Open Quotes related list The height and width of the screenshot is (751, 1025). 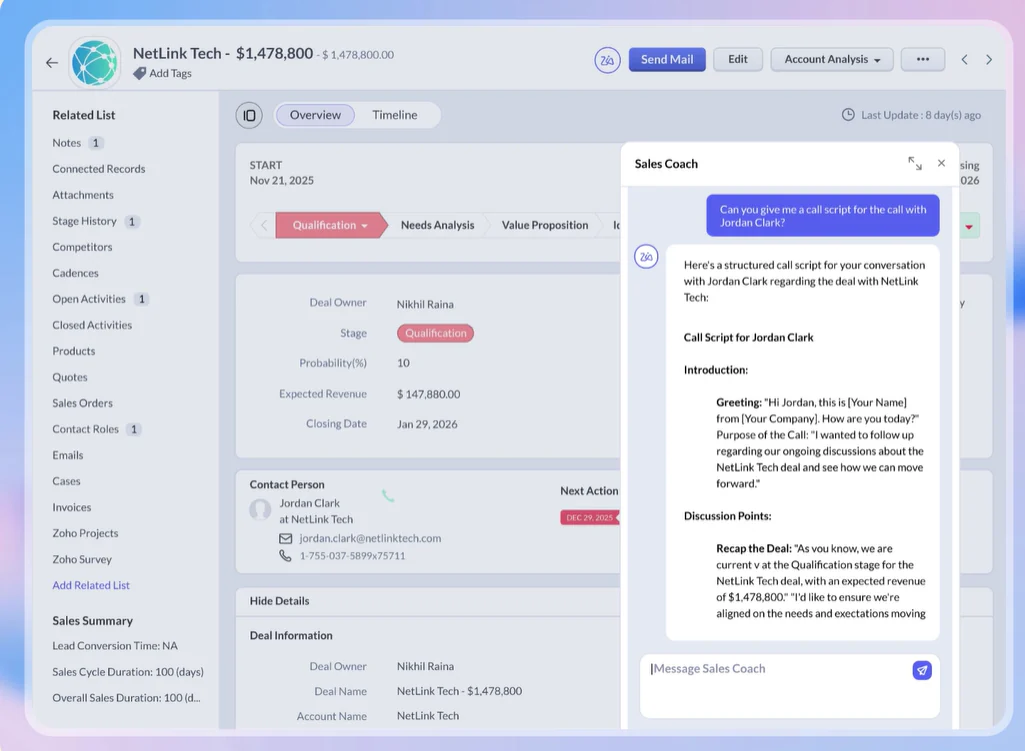coord(70,377)
